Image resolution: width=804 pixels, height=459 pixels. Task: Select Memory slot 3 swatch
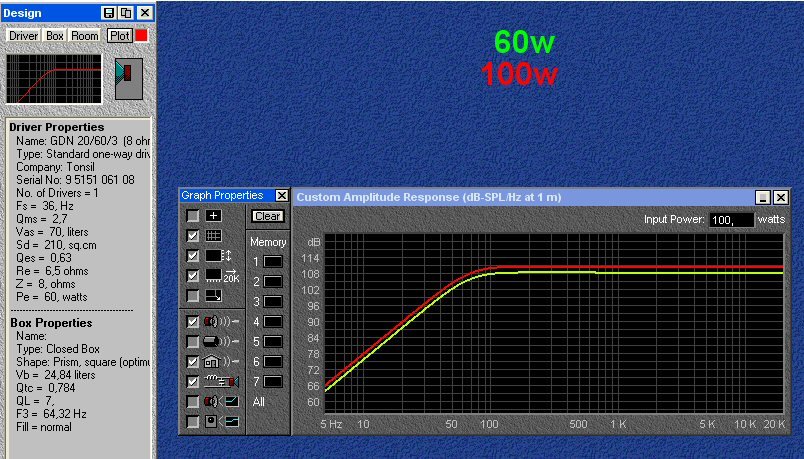[x=273, y=302]
